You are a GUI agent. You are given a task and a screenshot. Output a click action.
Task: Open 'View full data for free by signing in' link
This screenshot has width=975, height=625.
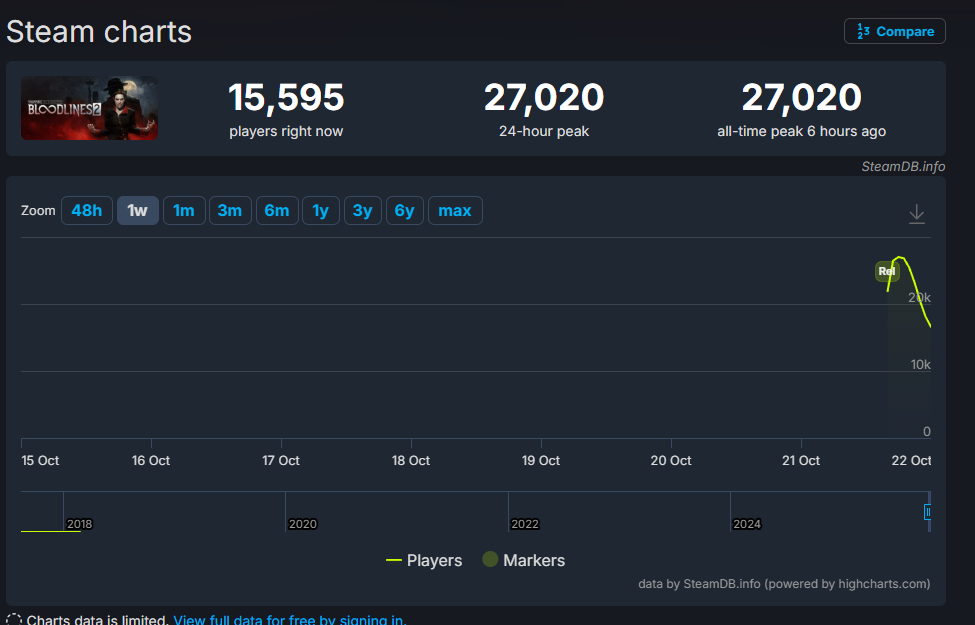point(290,619)
